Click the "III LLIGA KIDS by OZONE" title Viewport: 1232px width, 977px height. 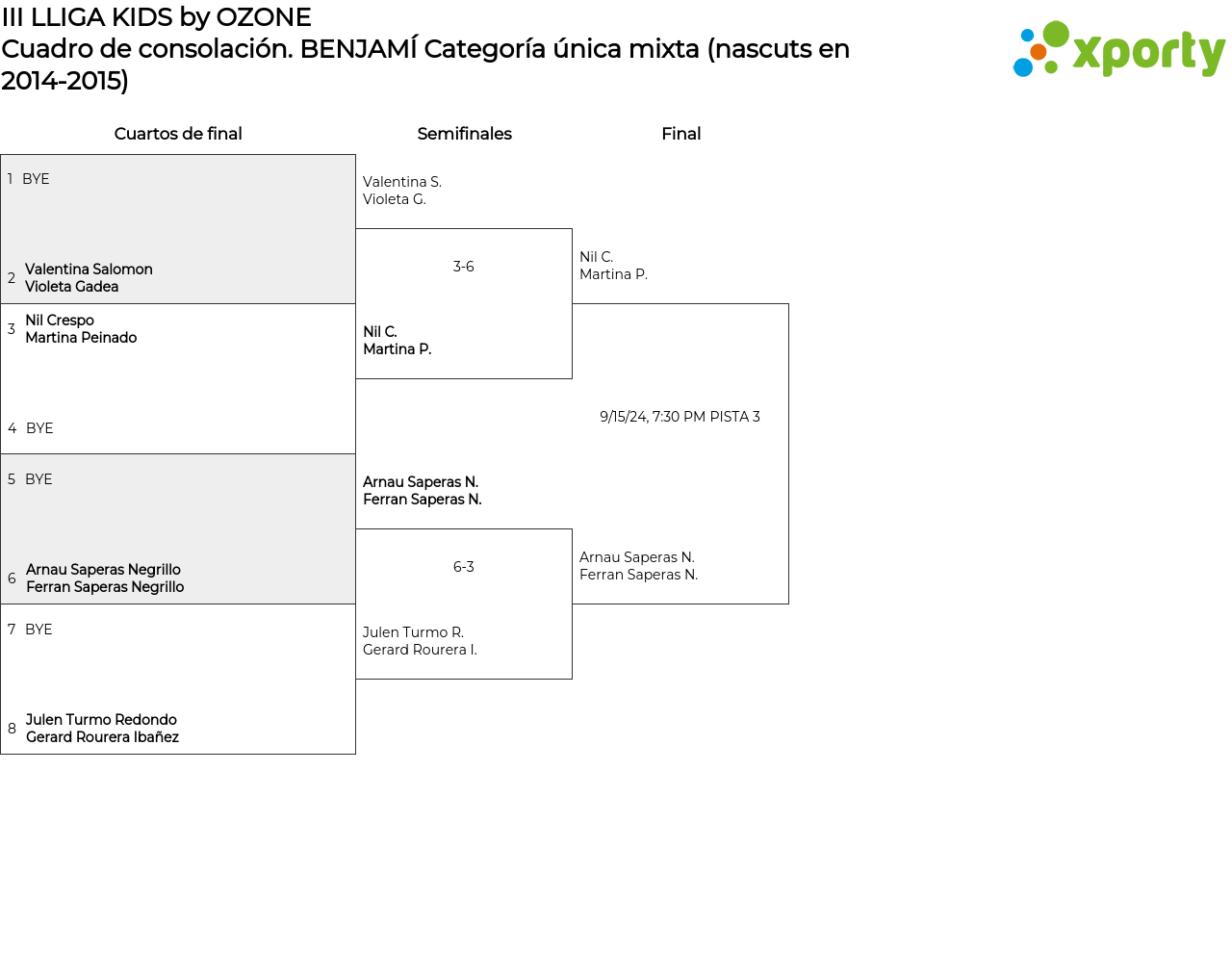click(x=156, y=17)
